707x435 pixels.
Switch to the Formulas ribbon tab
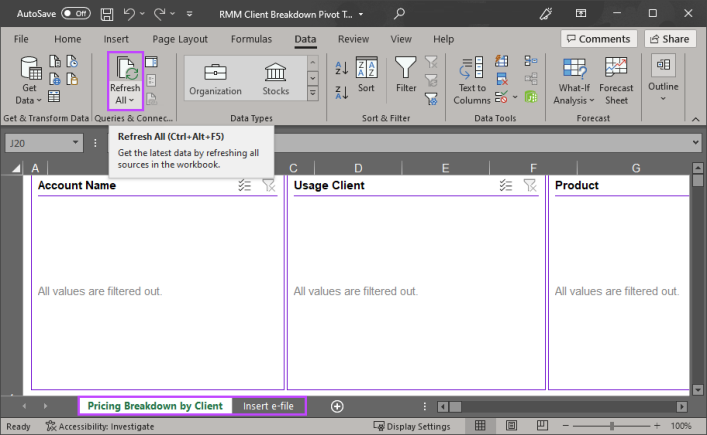pos(250,39)
